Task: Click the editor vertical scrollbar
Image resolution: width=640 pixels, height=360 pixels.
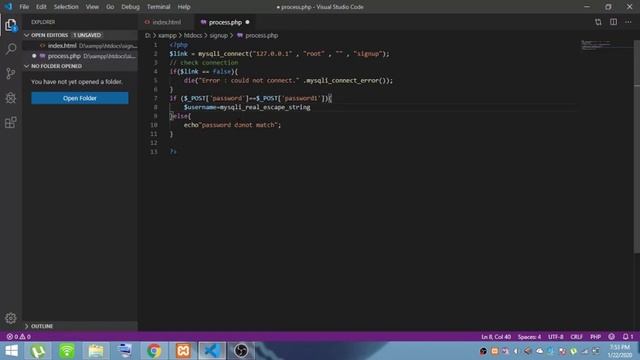Action: click(637, 147)
